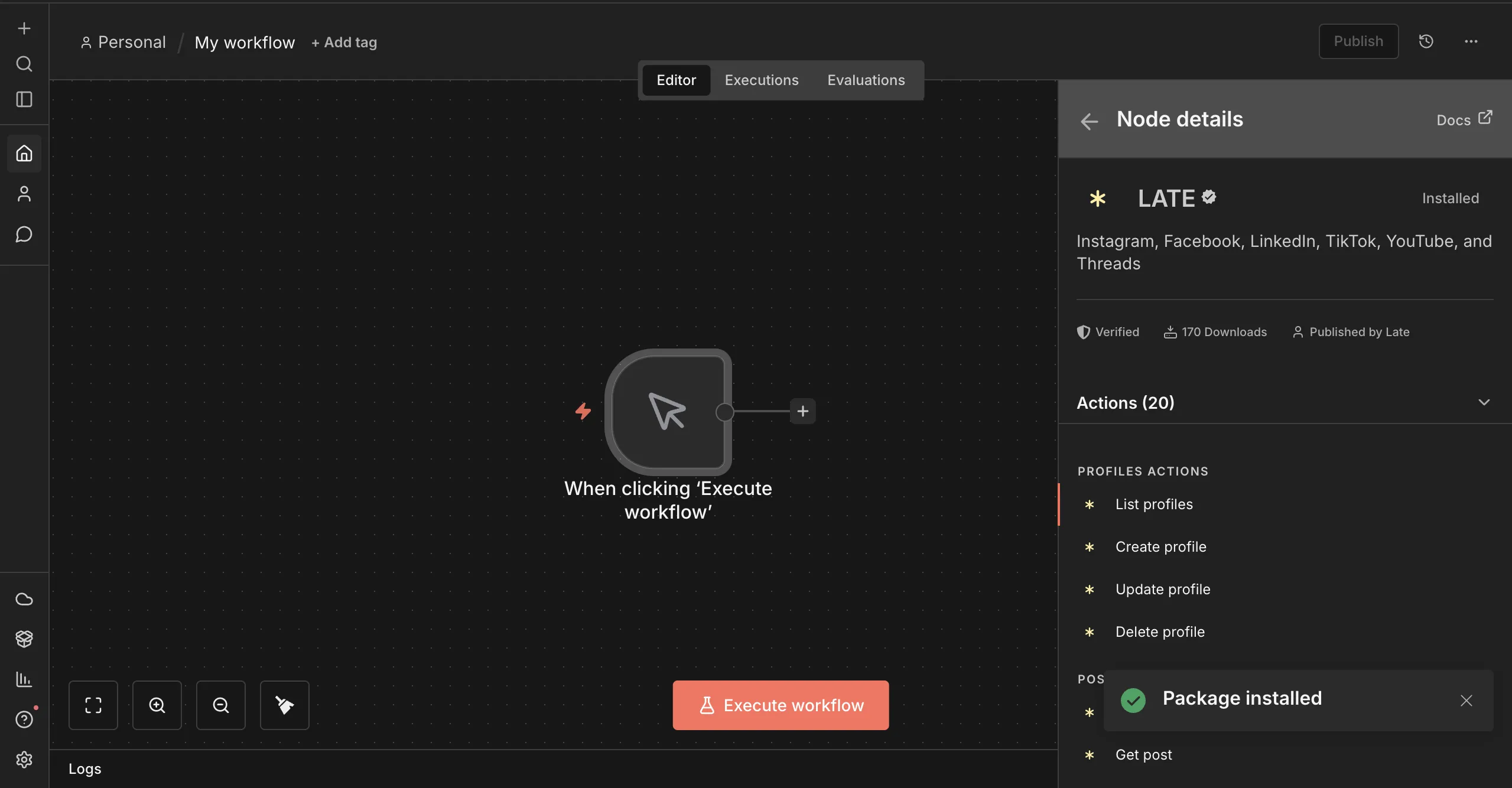The width and height of the screenshot is (1512, 788).
Task: Go back using Node details arrow
Action: point(1089,121)
